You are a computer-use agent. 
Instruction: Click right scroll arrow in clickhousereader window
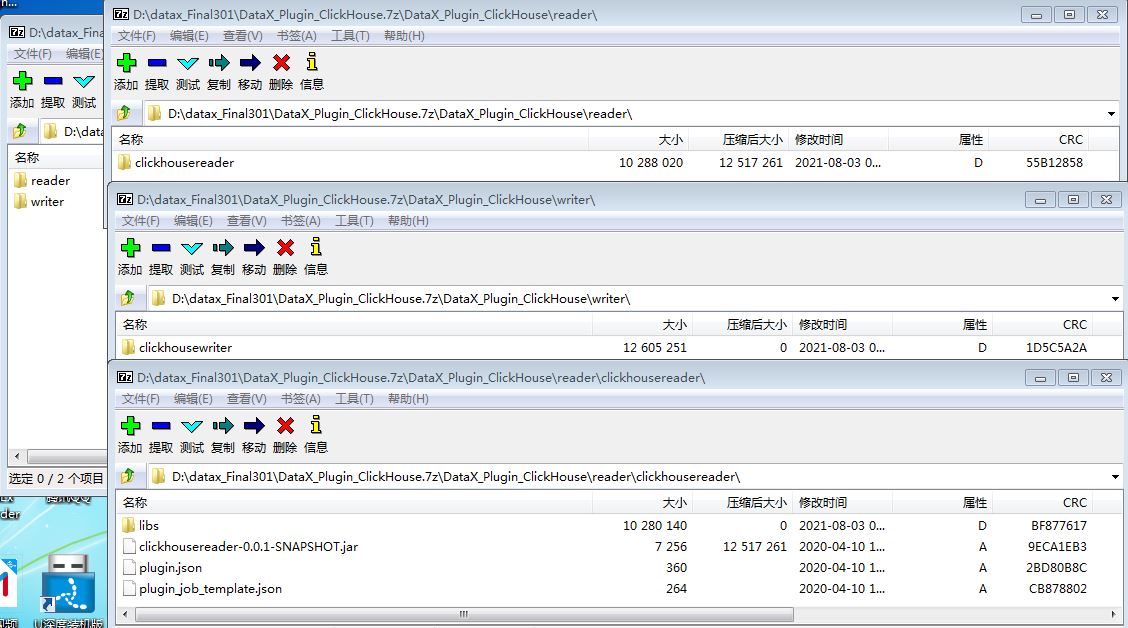(1113, 614)
